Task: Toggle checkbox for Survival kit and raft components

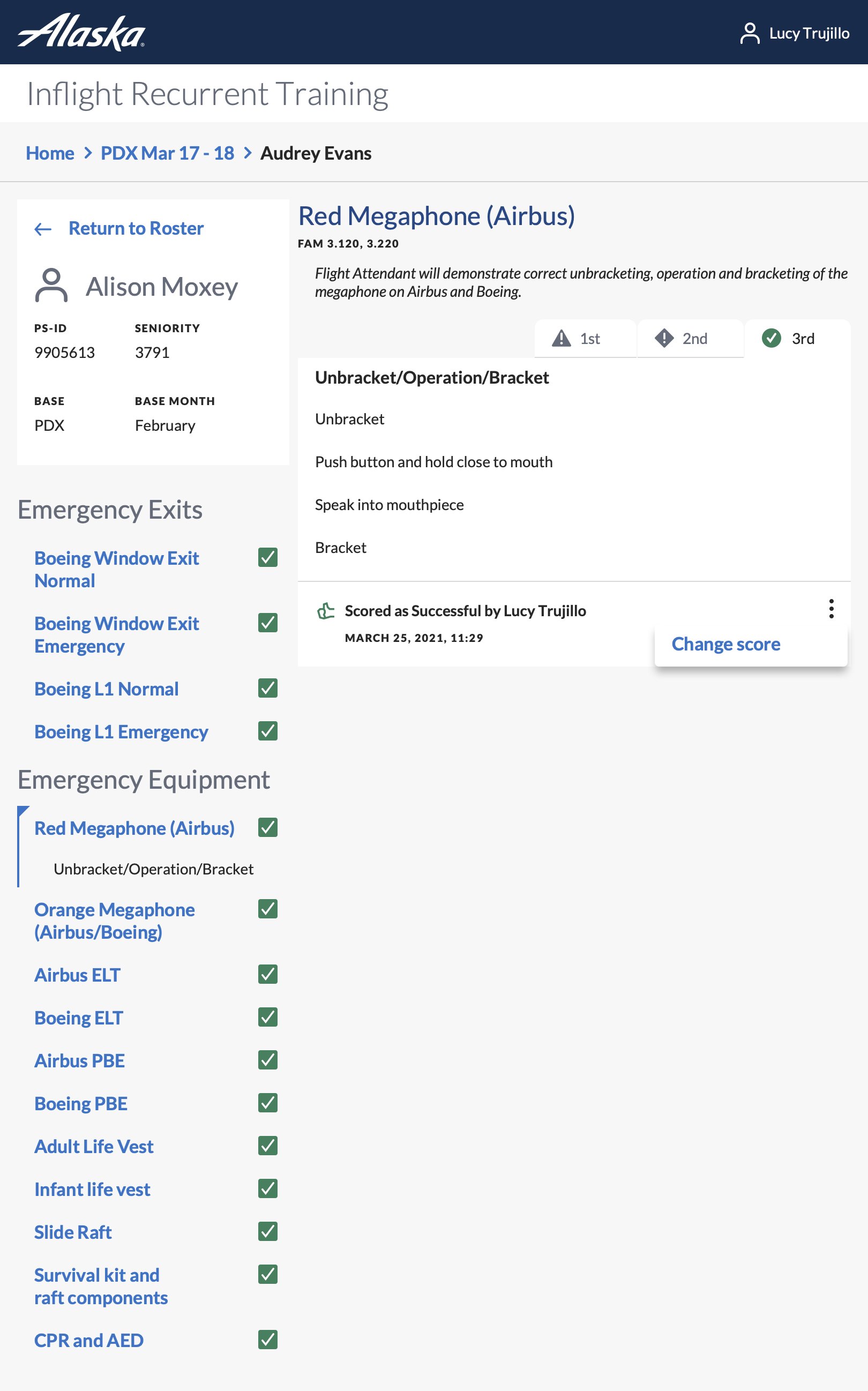Action: [268, 1275]
